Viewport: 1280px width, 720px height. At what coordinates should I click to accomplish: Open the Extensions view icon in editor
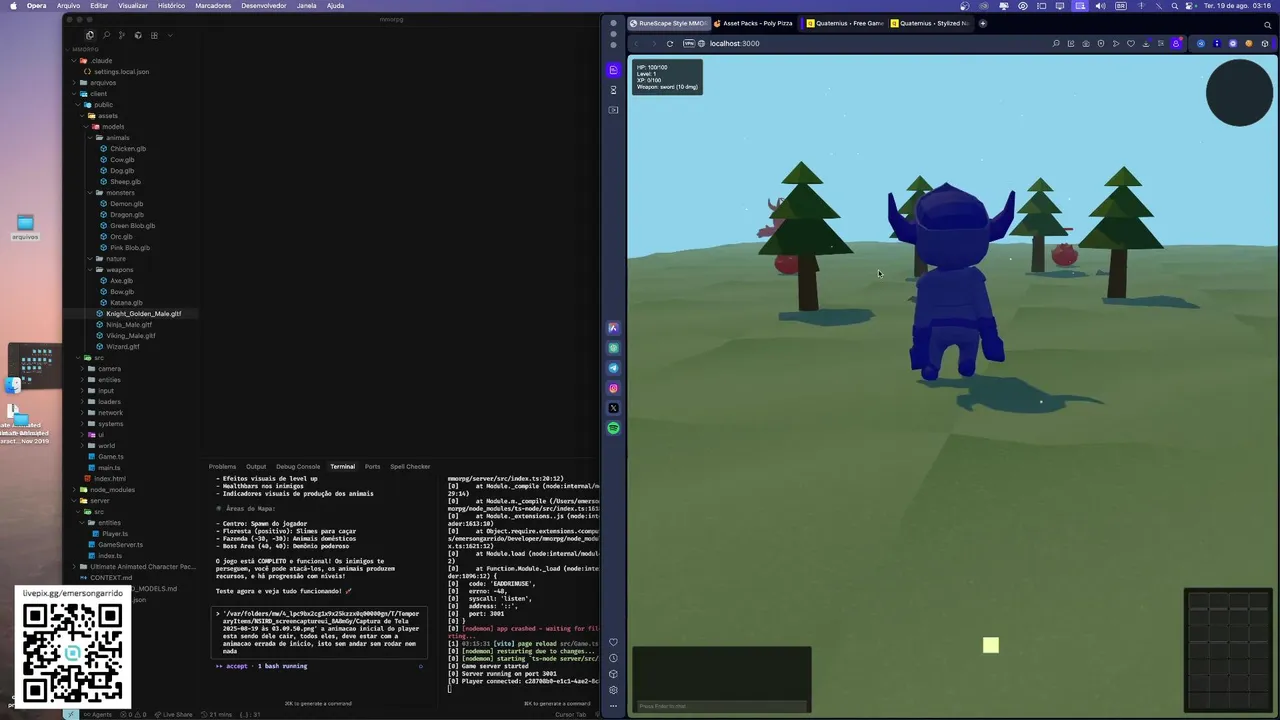[154, 35]
